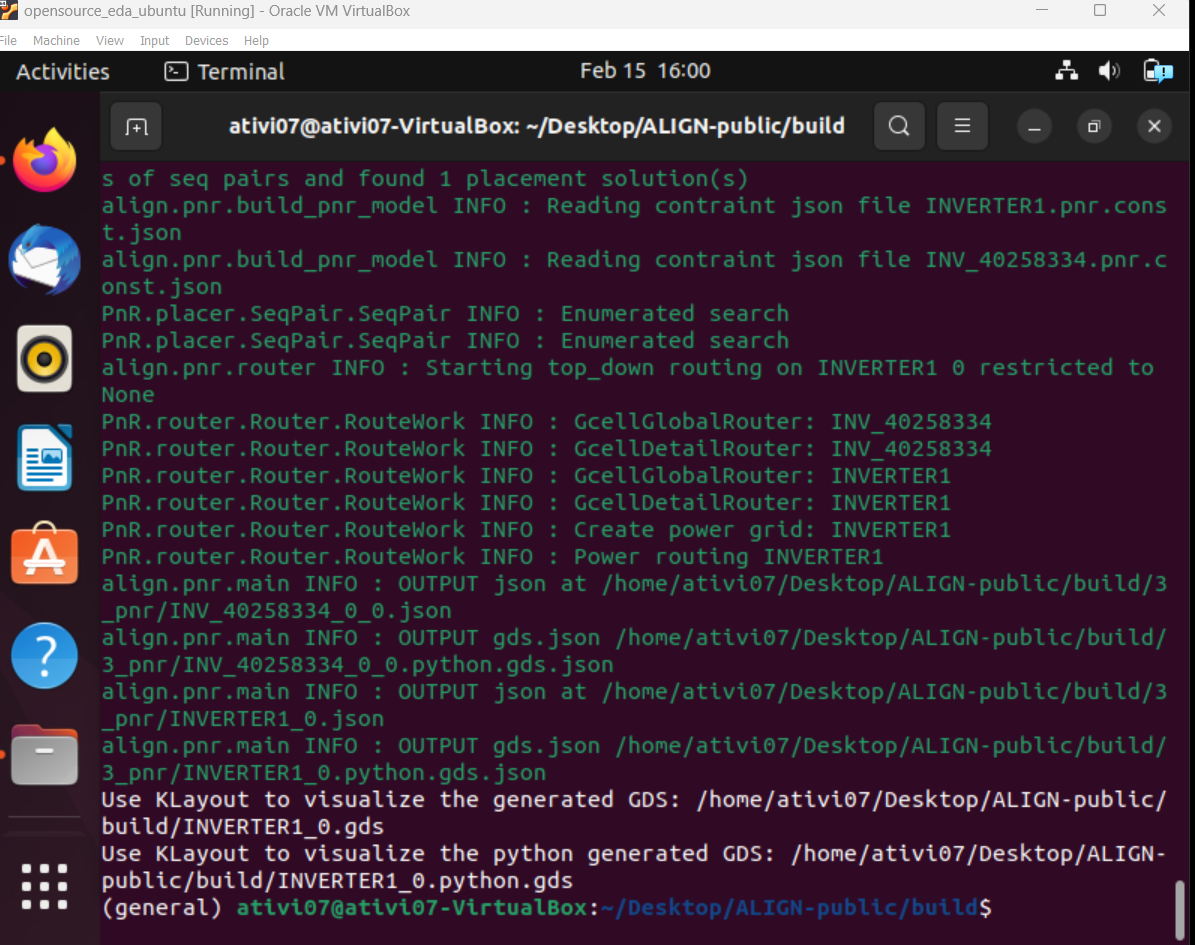Open Help icon in the dock
1195x945 pixels.
(44, 655)
